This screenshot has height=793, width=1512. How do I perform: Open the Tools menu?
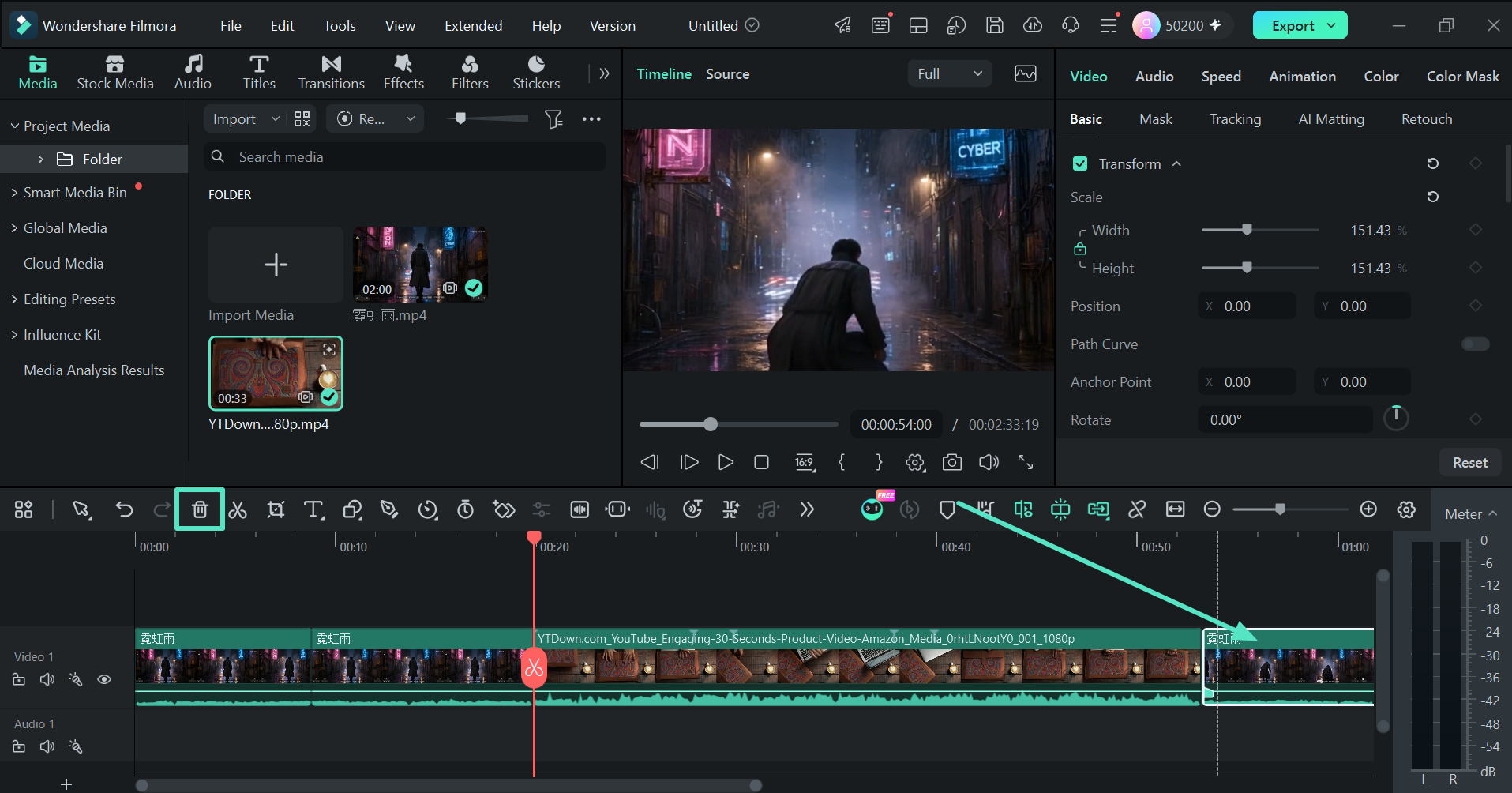tap(340, 25)
